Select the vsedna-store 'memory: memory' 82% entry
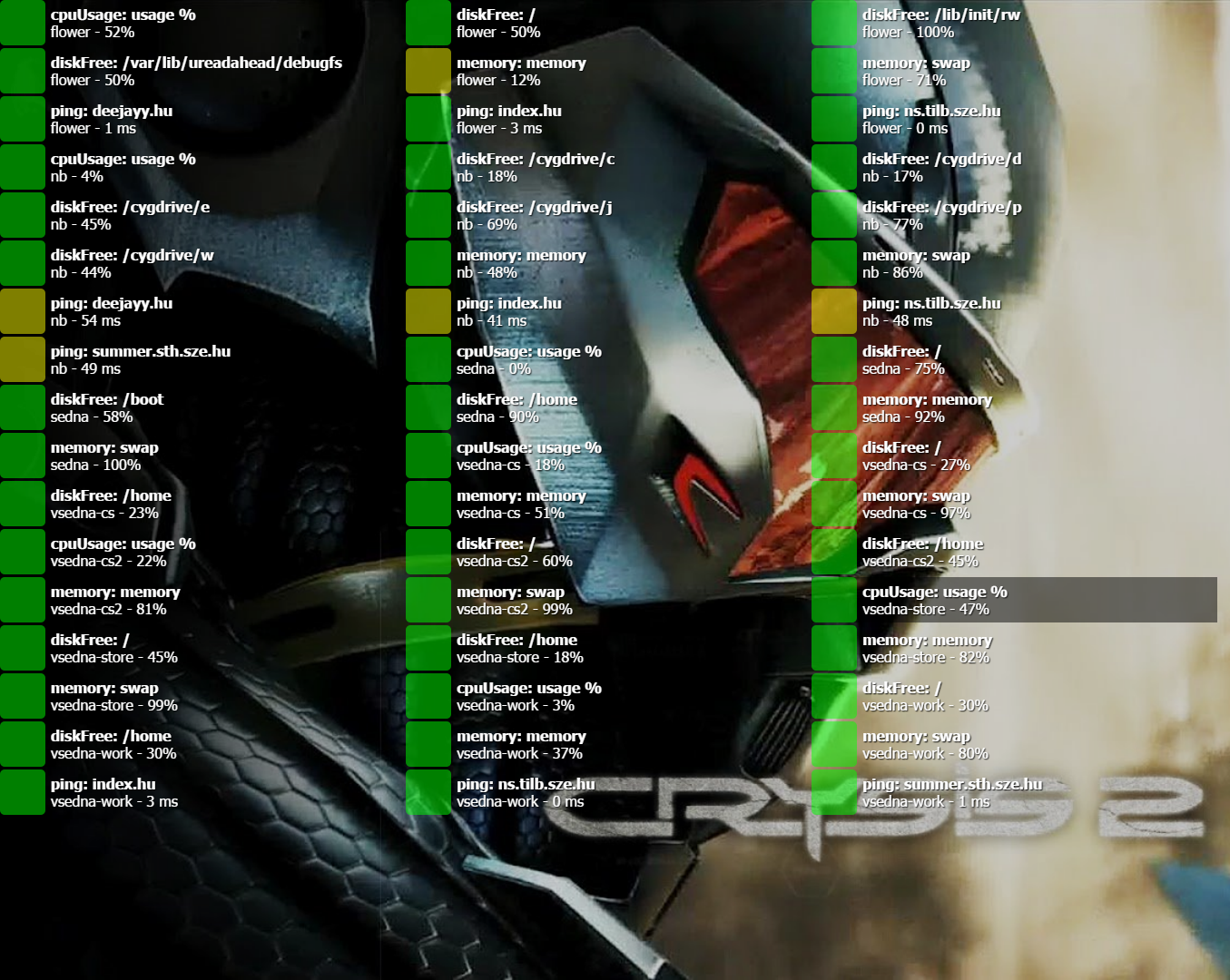The height and width of the screenshot is (980, 1230). (1014, 648)
